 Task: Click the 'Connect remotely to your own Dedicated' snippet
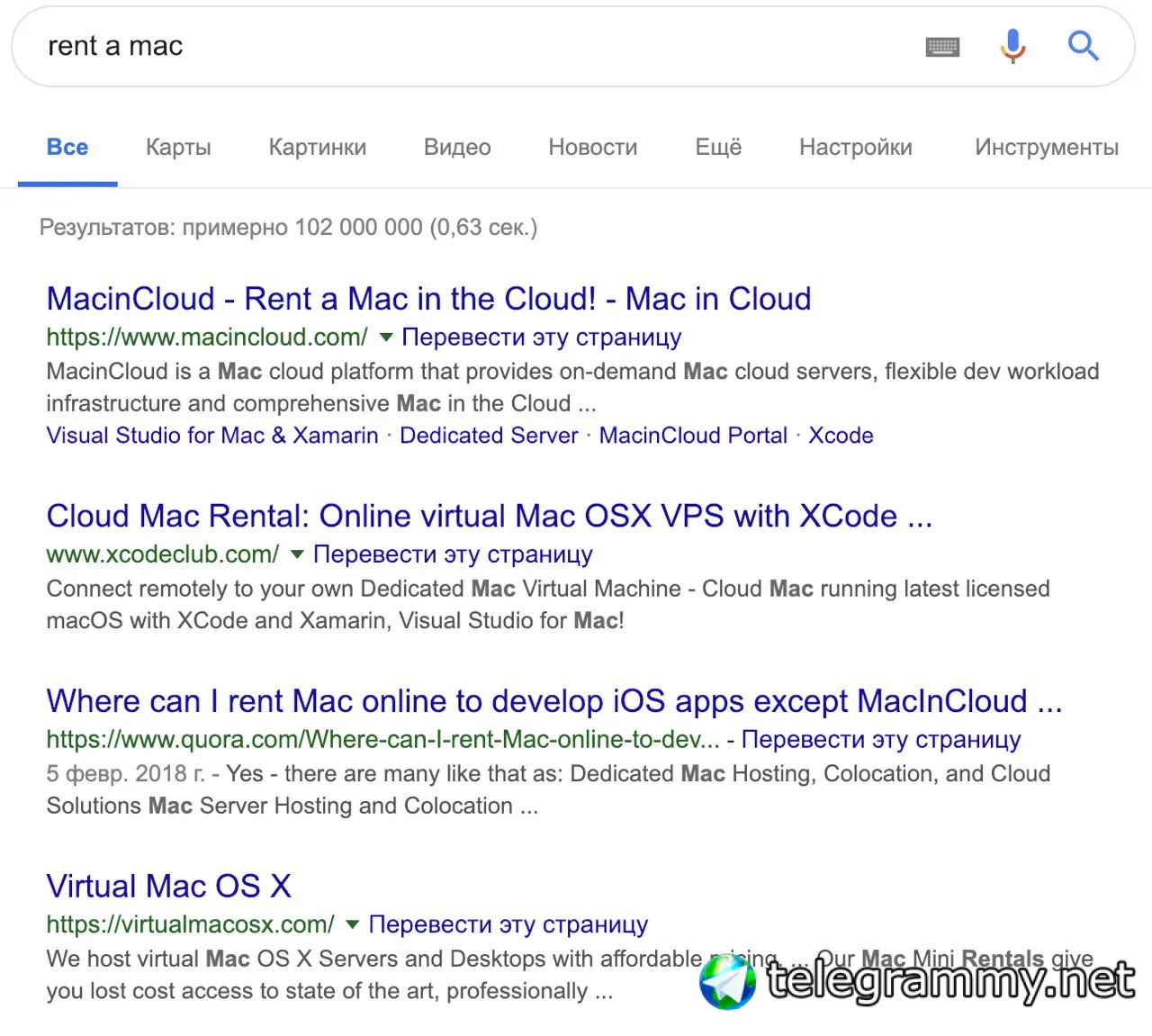point(548,605)
